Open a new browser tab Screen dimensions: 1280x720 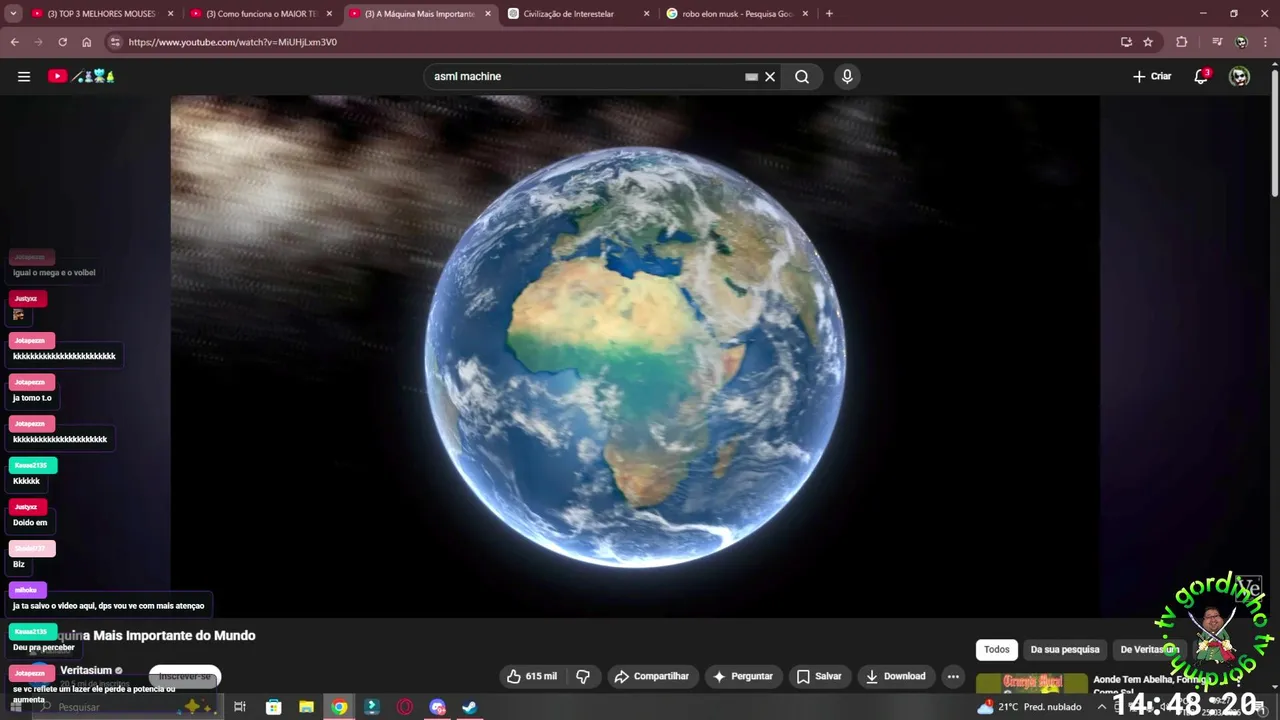[x=829, y=14]
